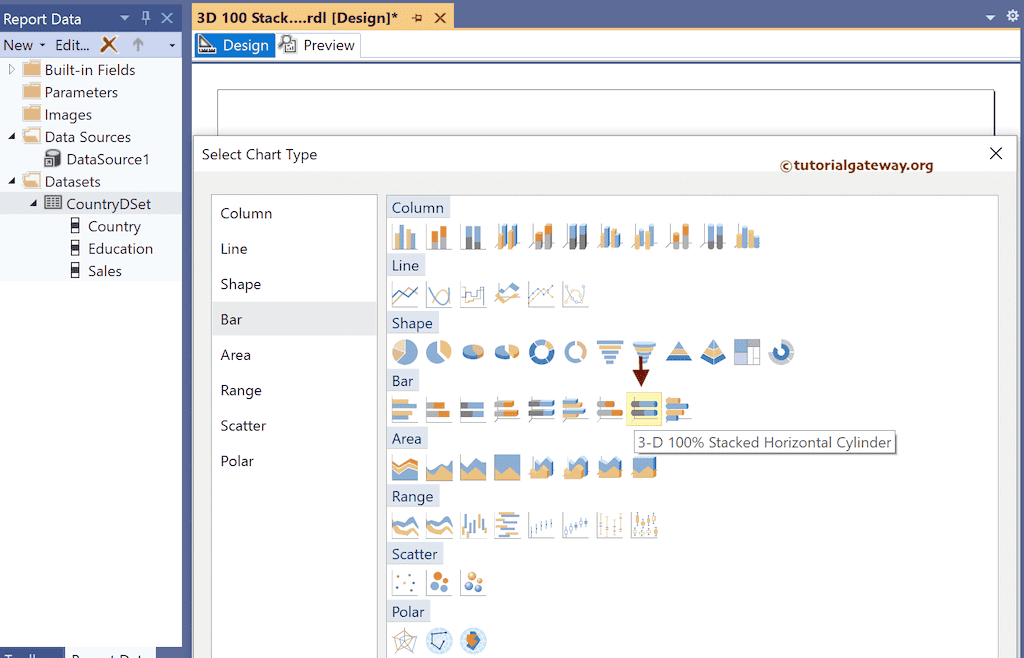Screen dimensions: 1024x658
Task: Select the Tree Map chart icon
Action: click(746, 352)
